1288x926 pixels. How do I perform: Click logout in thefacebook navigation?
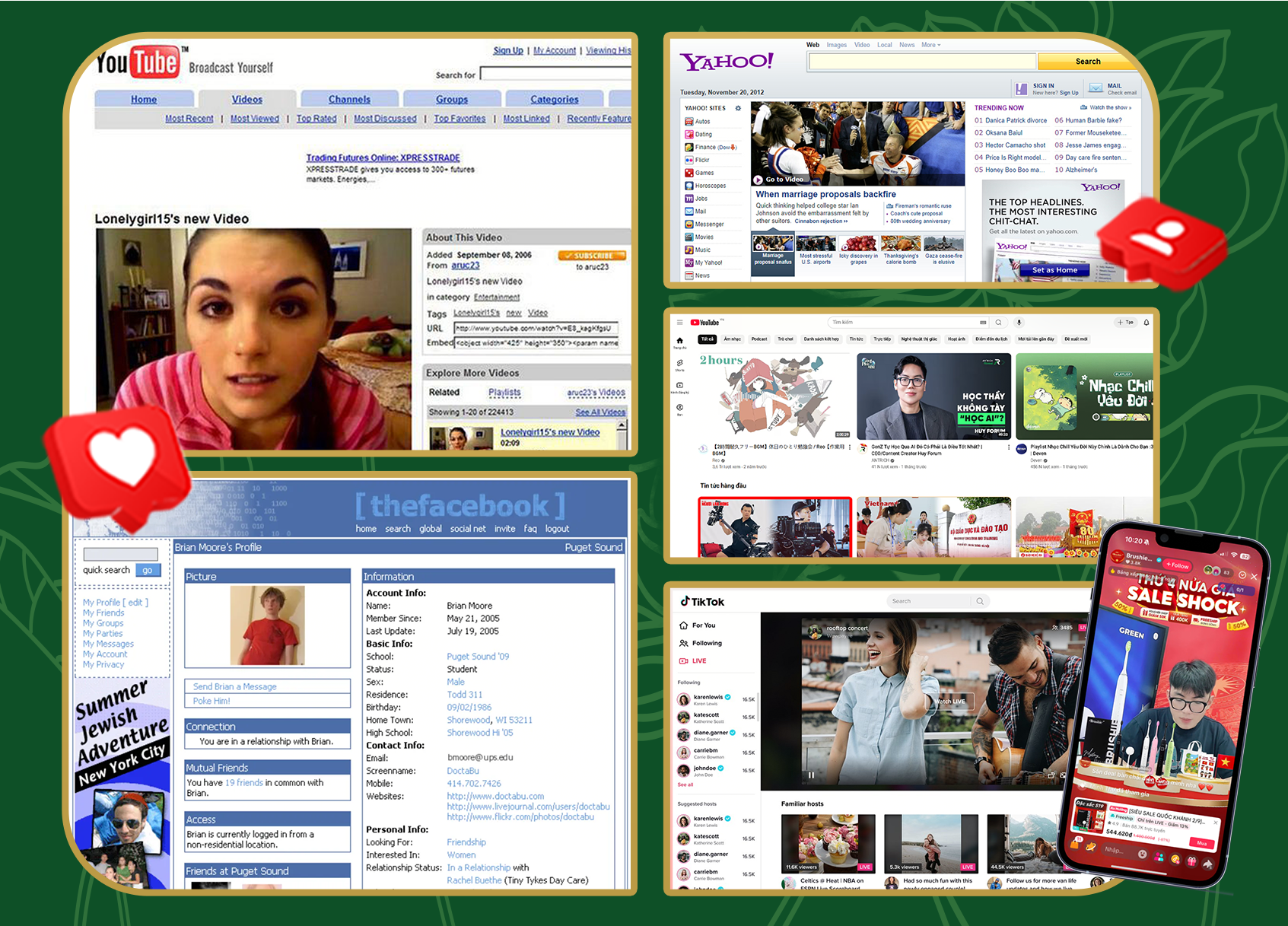(557, 529)
